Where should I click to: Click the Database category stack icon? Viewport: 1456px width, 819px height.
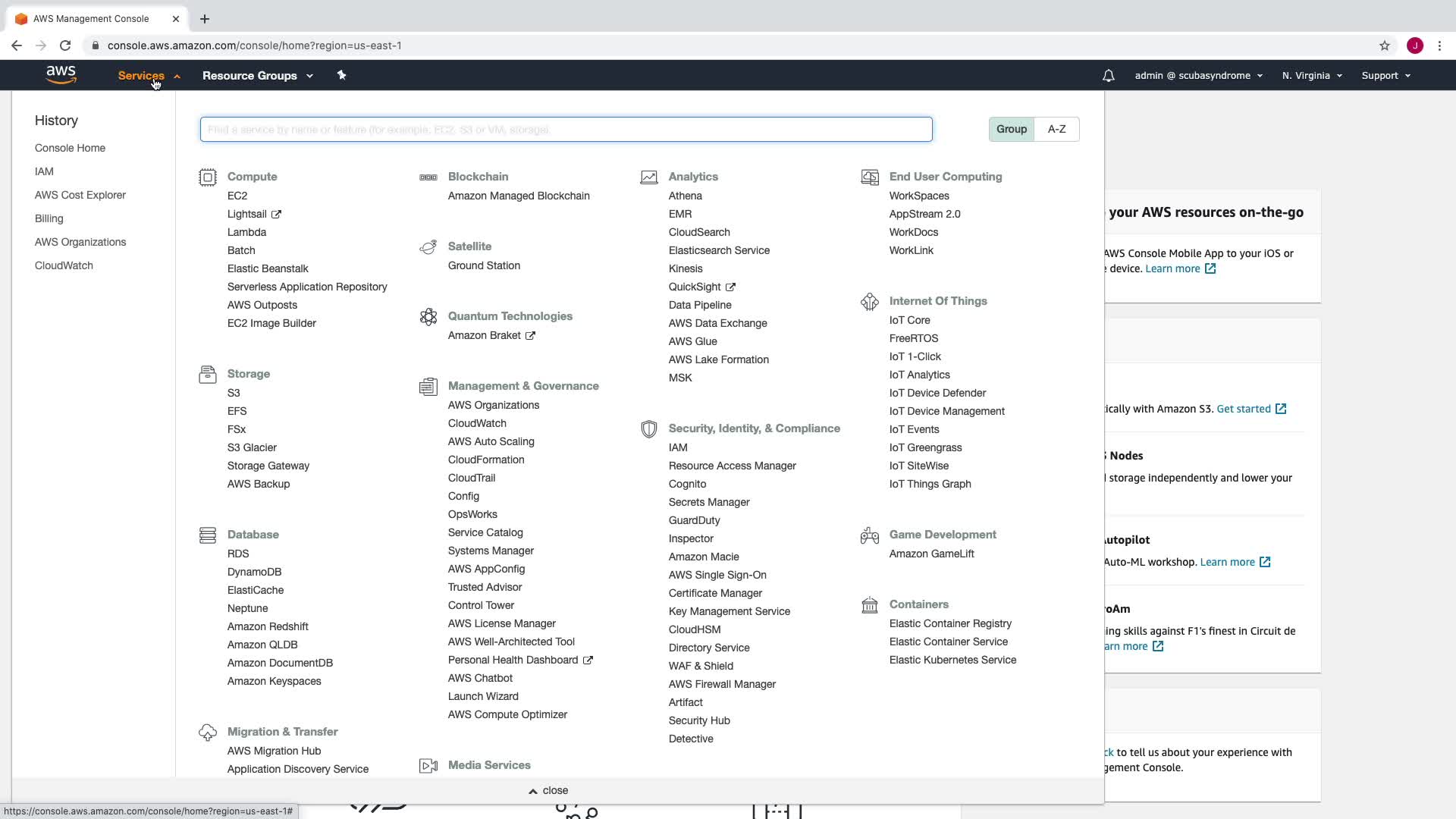click(x=208, y=535)
